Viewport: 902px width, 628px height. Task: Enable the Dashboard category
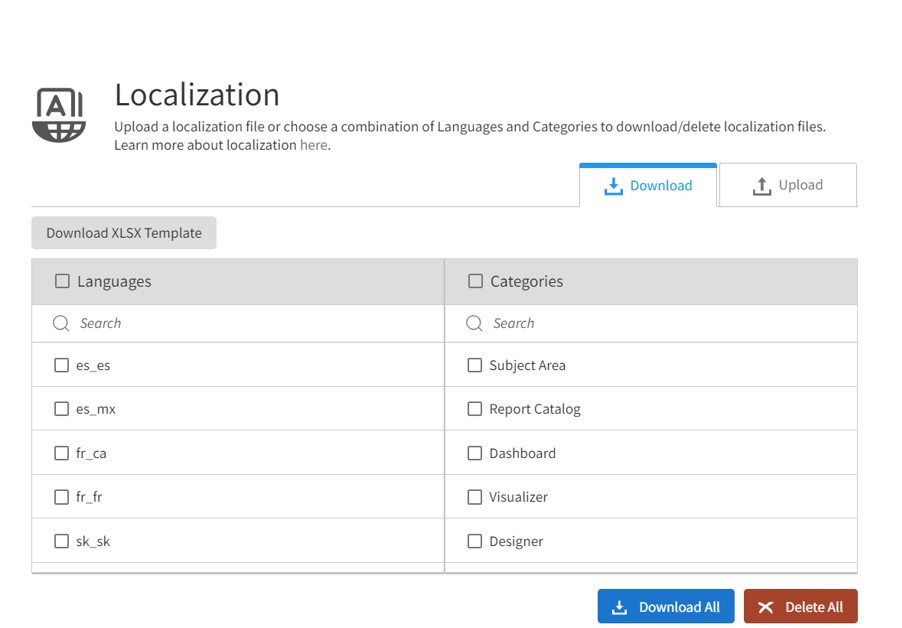[474, 453]
